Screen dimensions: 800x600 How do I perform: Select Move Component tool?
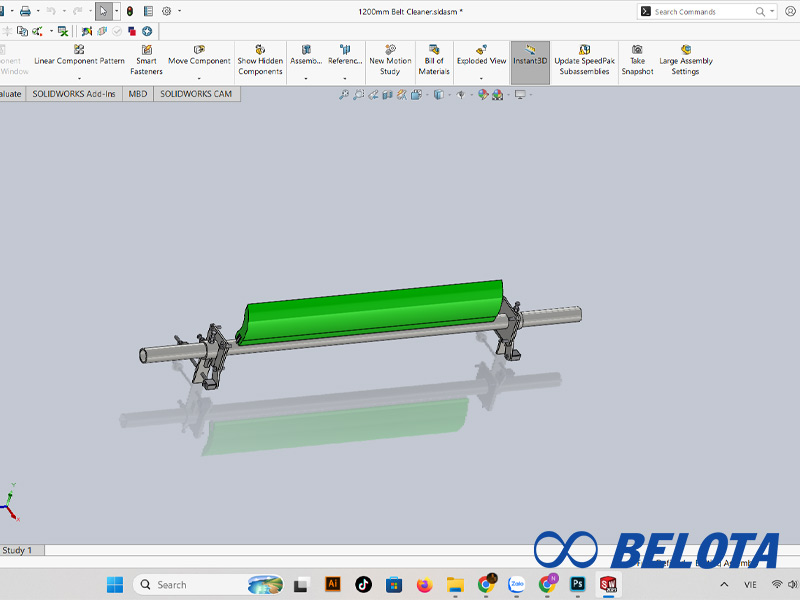(x=199, y=55)
